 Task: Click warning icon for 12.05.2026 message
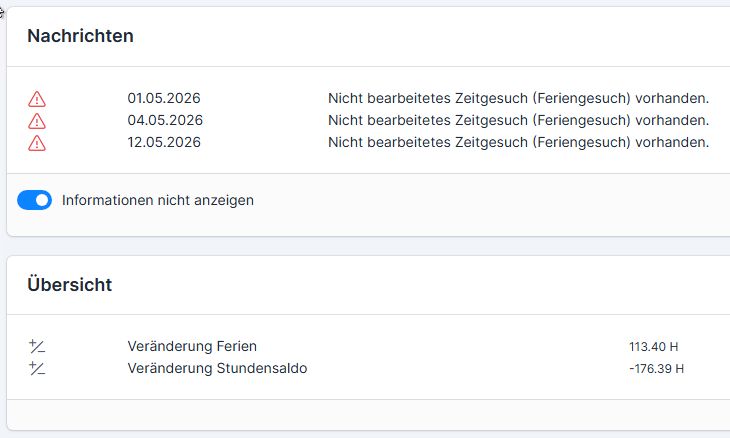click(x=37, y=143)
